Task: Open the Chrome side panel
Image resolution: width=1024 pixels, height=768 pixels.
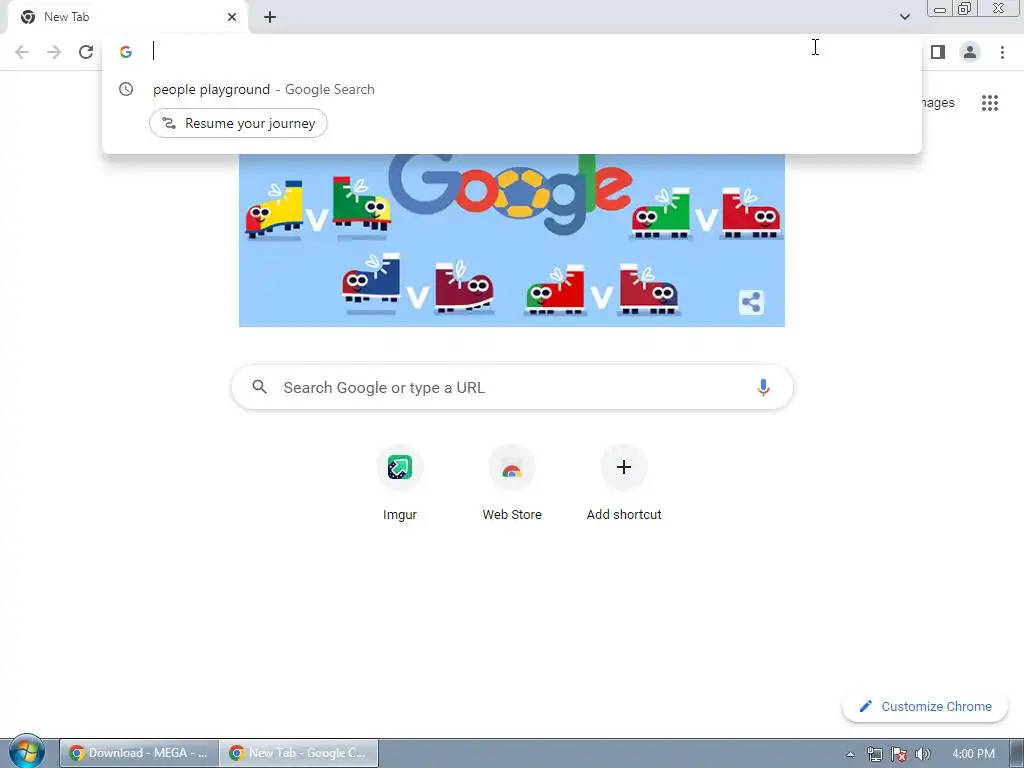Action: pos(938,52)
